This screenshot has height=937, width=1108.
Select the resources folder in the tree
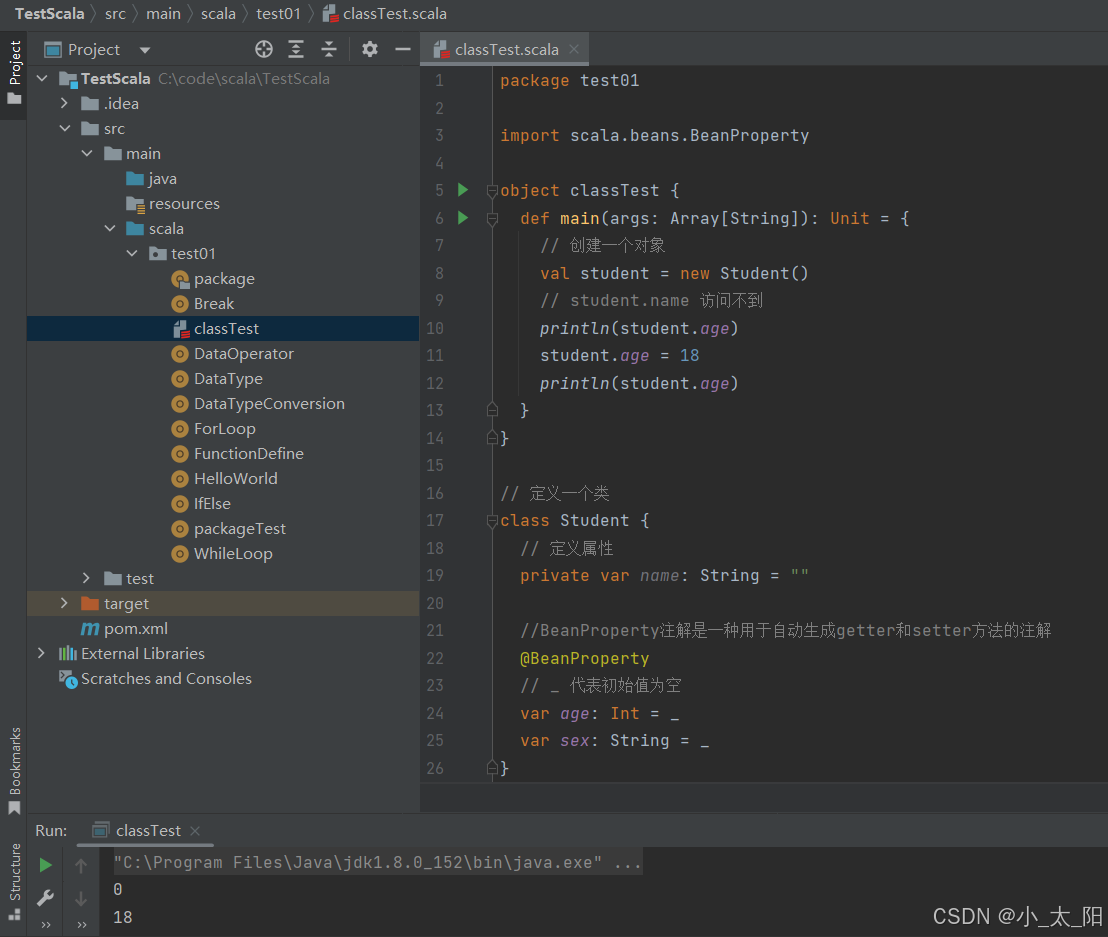(x=173, y=204)
